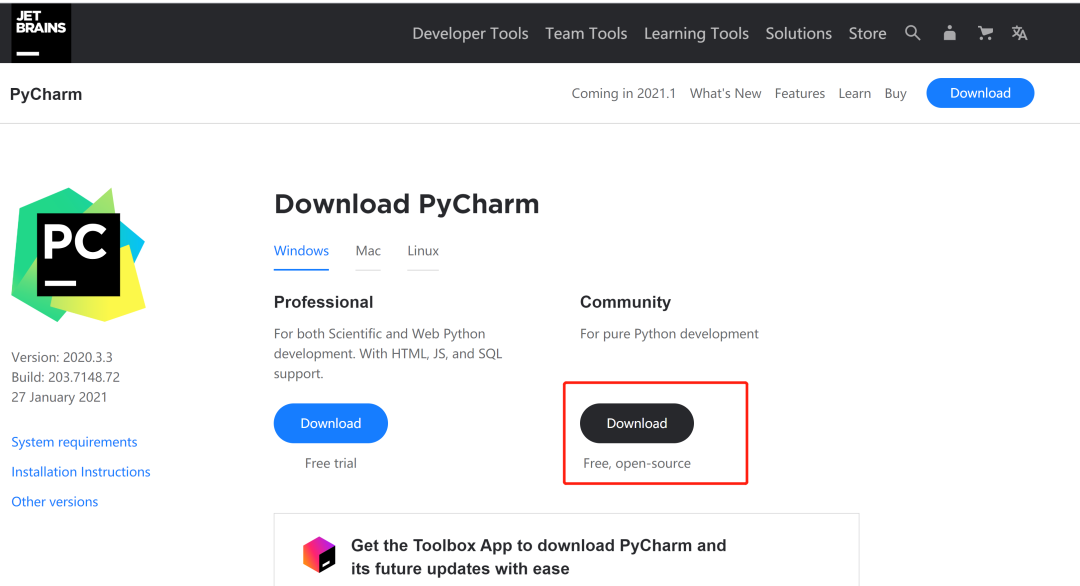Image resolution: width=1080 pixels, height=586 pixels.
Task: Open the Developer Tools menu
Action: click(x=470, y=33)
